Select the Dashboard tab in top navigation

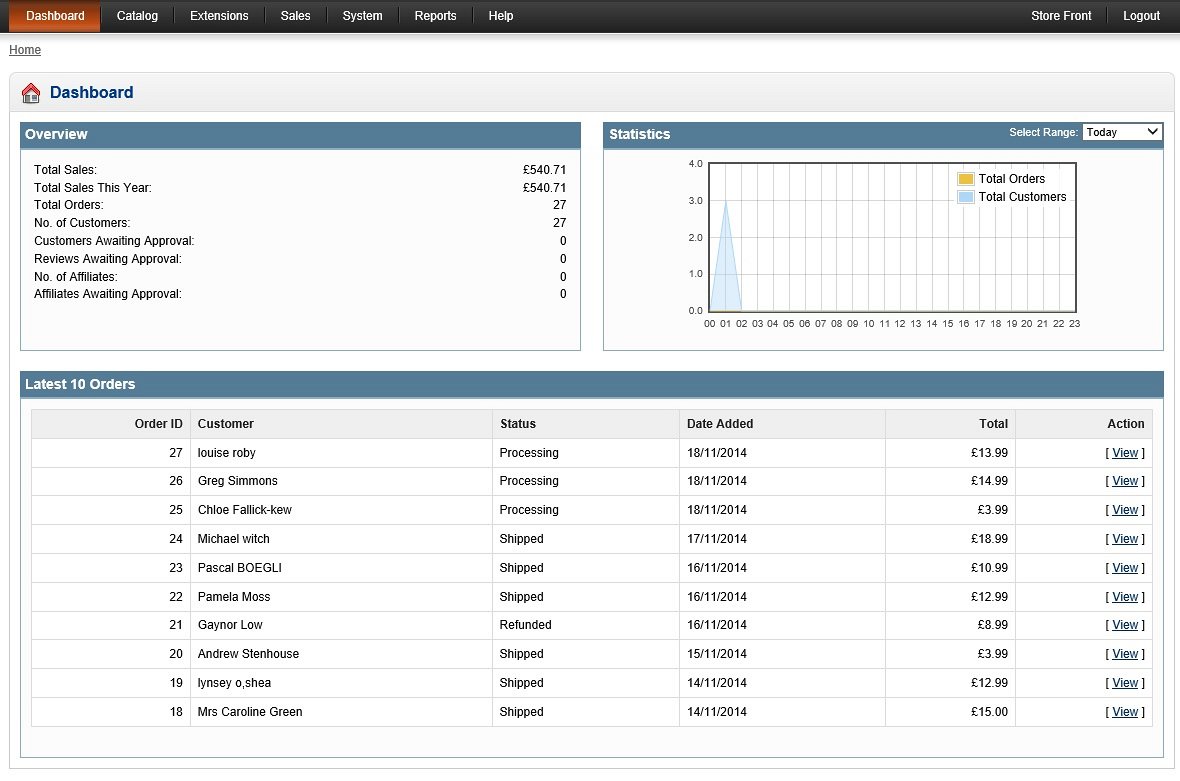tap(55, 16)
